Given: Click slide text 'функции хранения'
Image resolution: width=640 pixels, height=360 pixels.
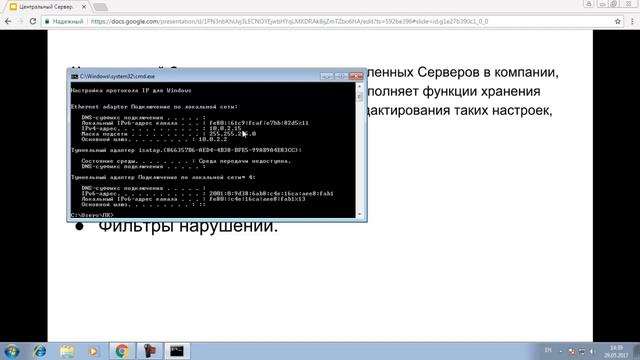Looking at the screenshot, I should pyautogui.click(x=481, y=91).
